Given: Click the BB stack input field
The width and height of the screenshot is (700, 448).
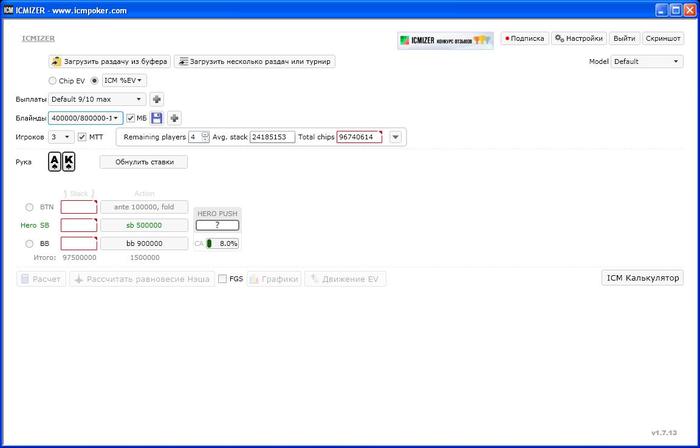Looking at the screenshot, I should pos(79,244).
